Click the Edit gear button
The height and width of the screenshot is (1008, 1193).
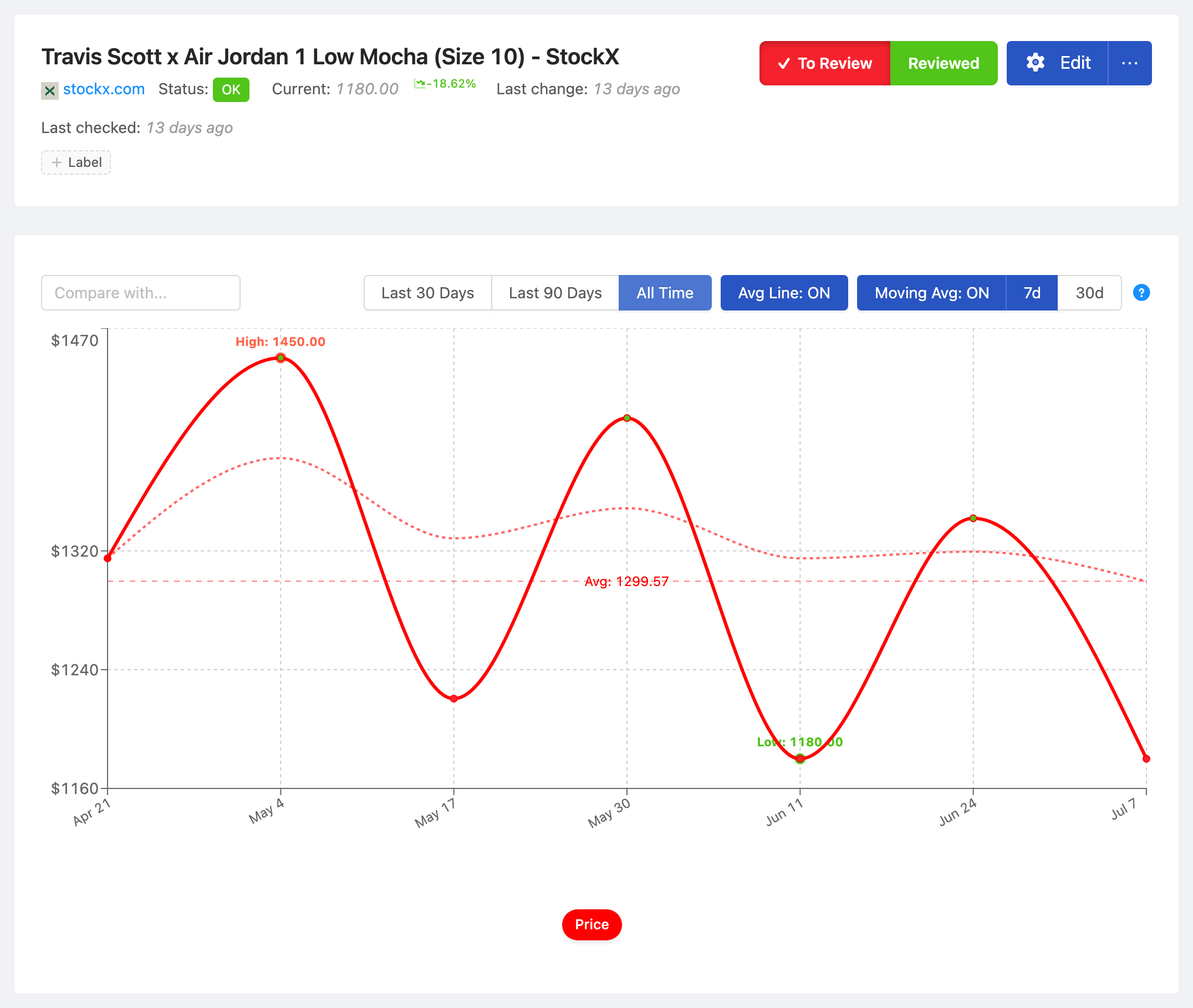pyautogui.click(x=1057, y=63)
